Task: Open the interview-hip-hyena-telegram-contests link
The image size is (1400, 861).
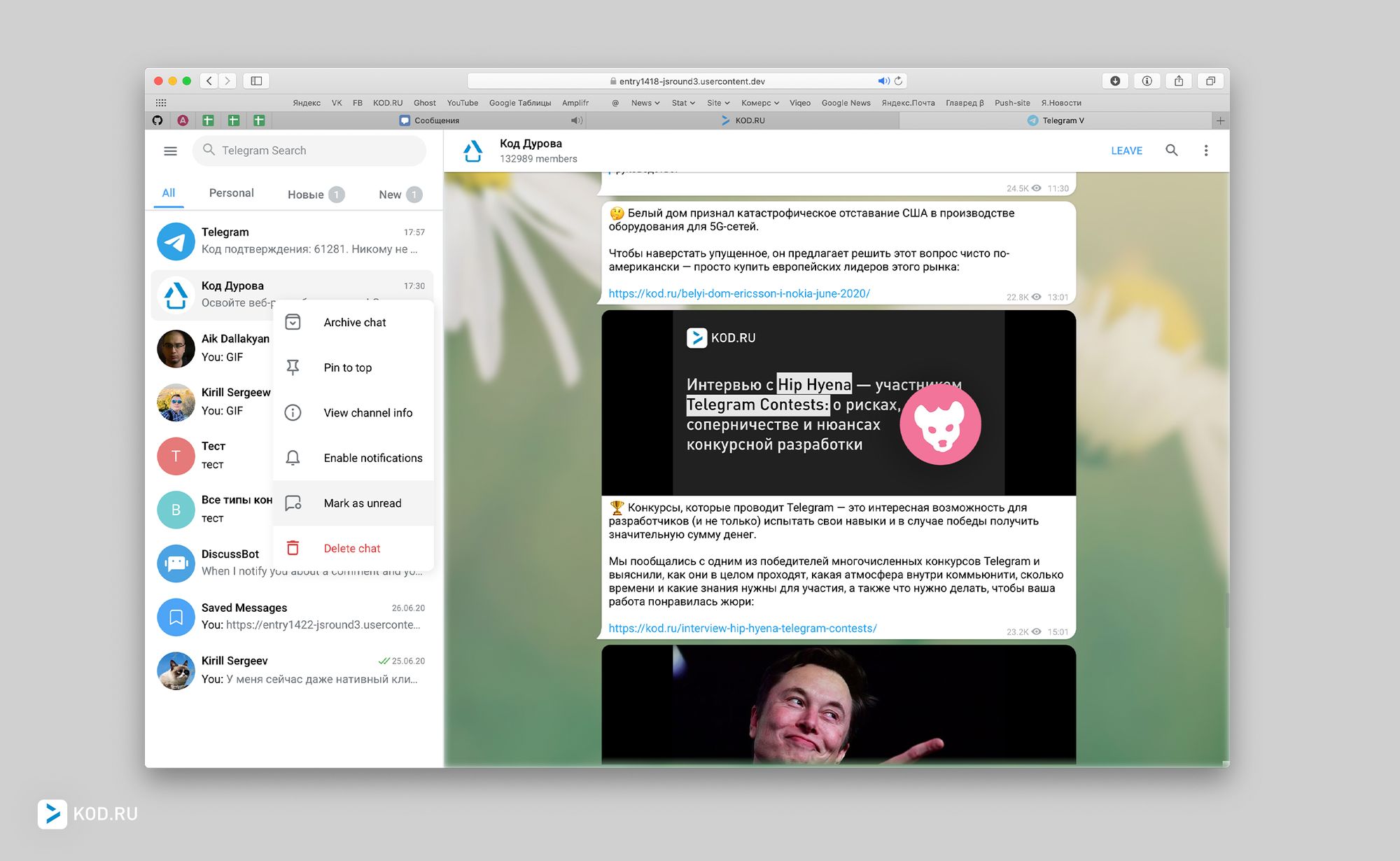Action: [742, 629]
